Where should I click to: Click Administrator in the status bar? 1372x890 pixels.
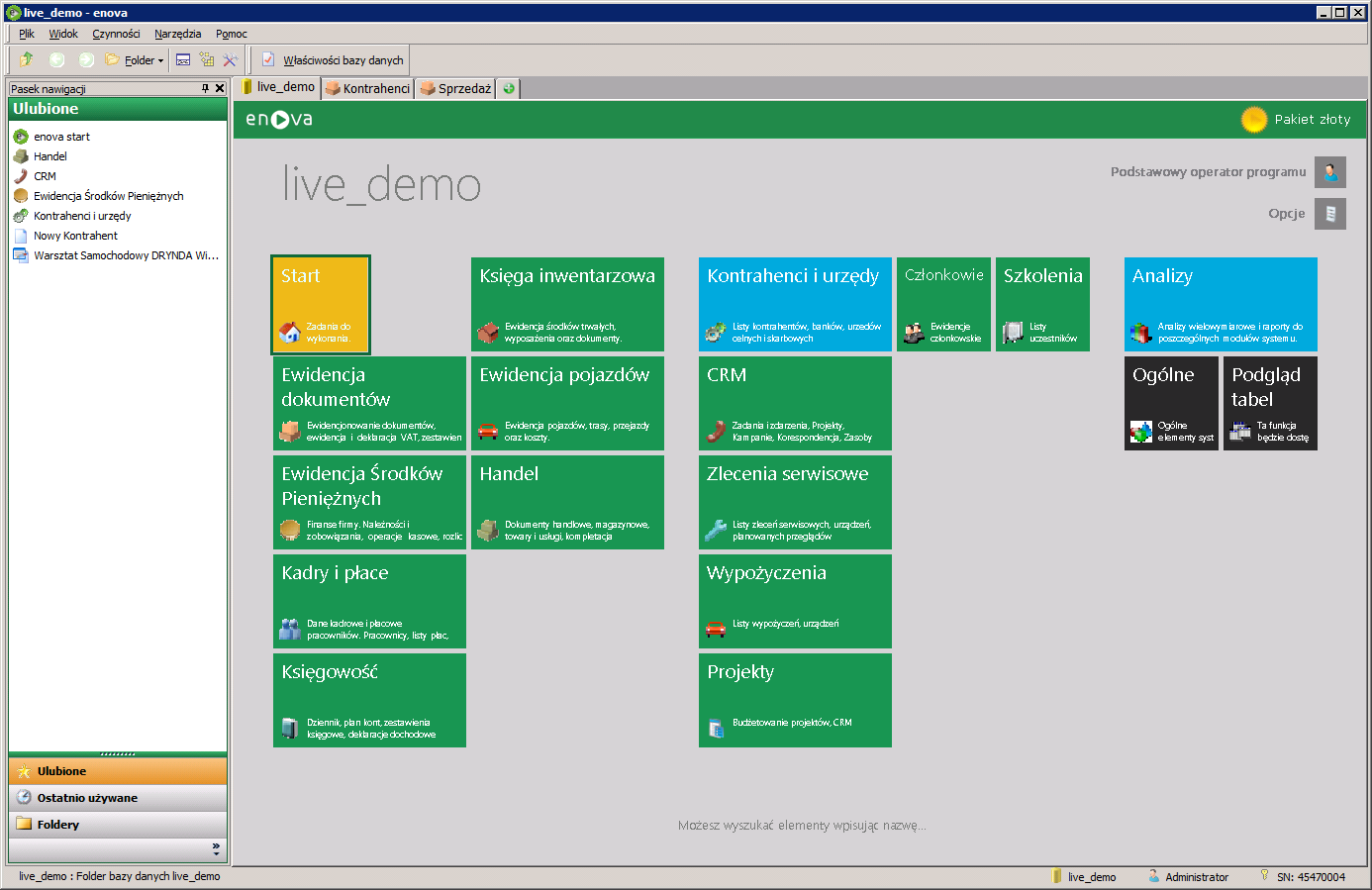1188,877
